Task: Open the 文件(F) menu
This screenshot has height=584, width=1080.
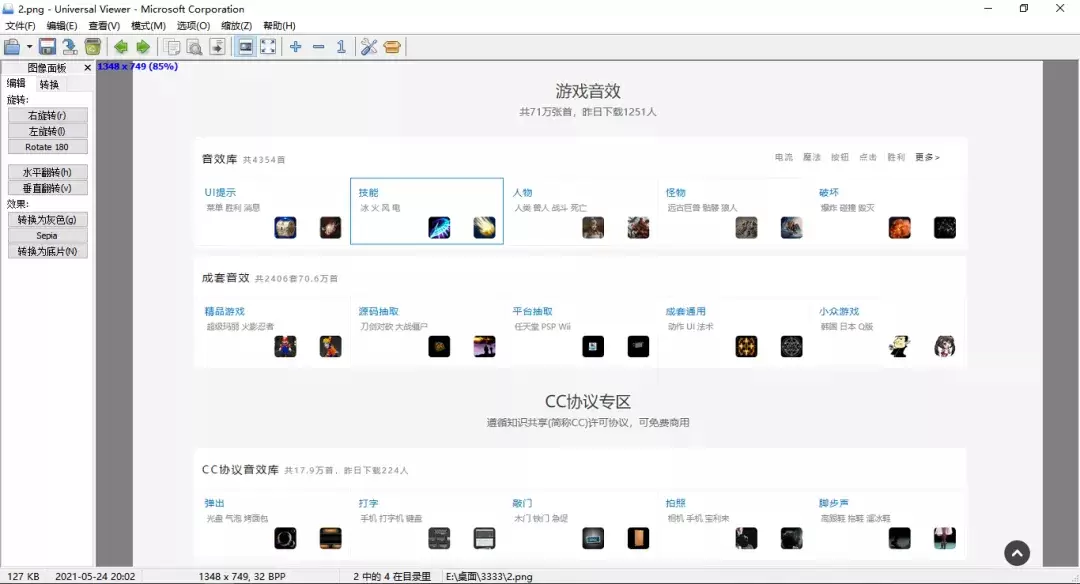Action: tap(20, 25)
